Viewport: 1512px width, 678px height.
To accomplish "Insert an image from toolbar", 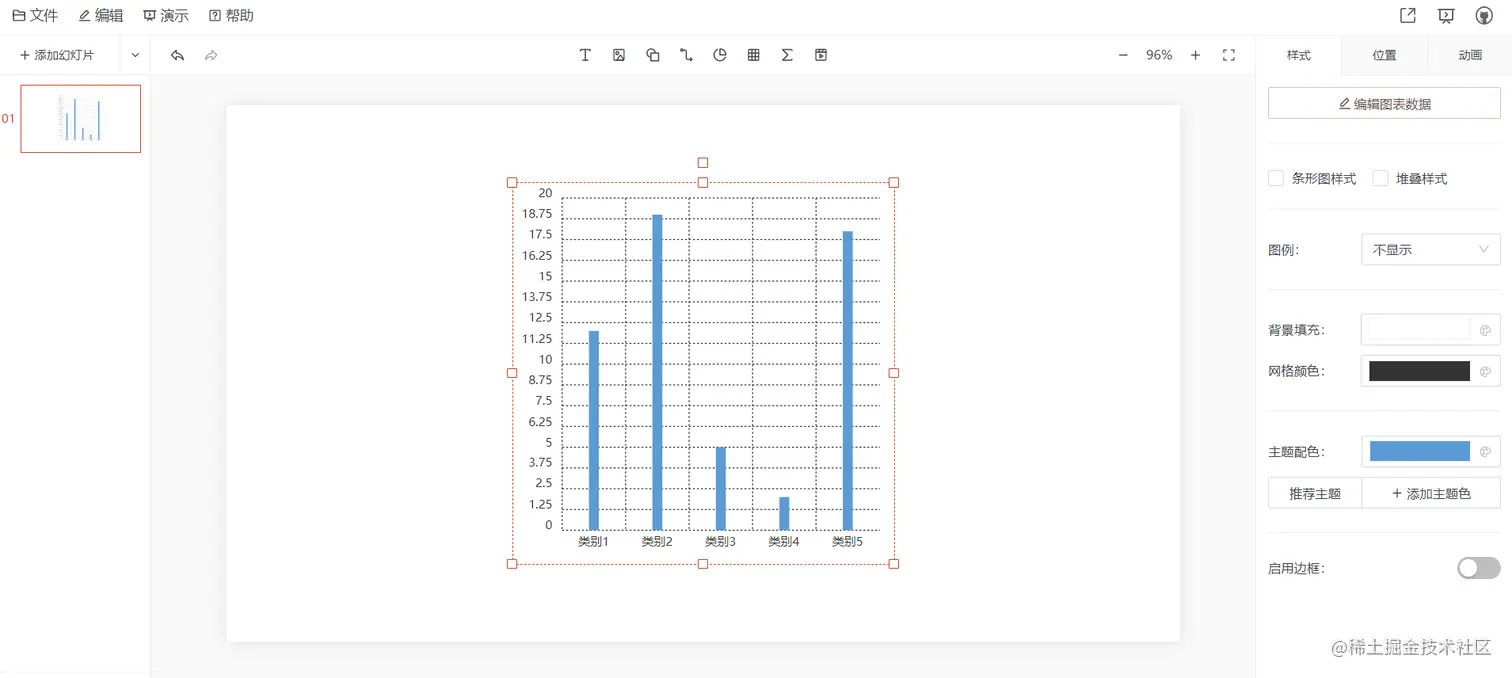I will coord(619,55).
